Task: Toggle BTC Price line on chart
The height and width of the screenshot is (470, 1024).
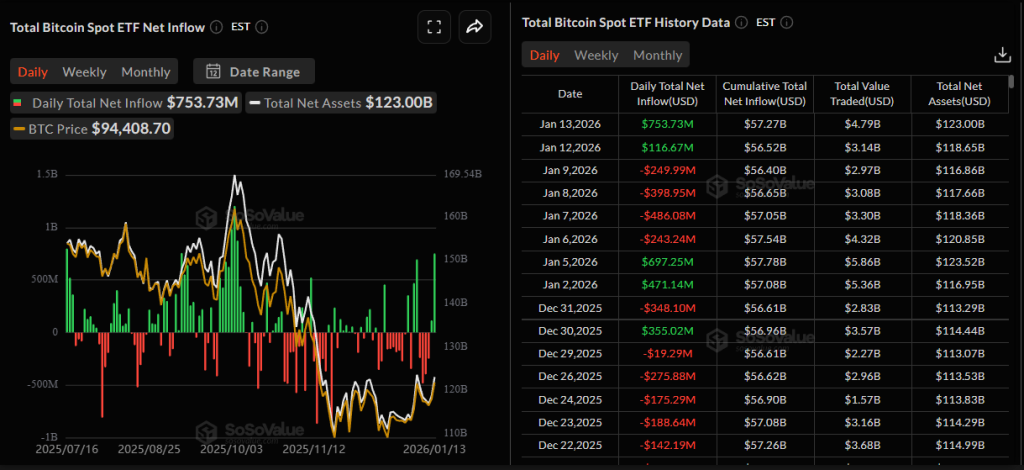Action: (92, 128)
